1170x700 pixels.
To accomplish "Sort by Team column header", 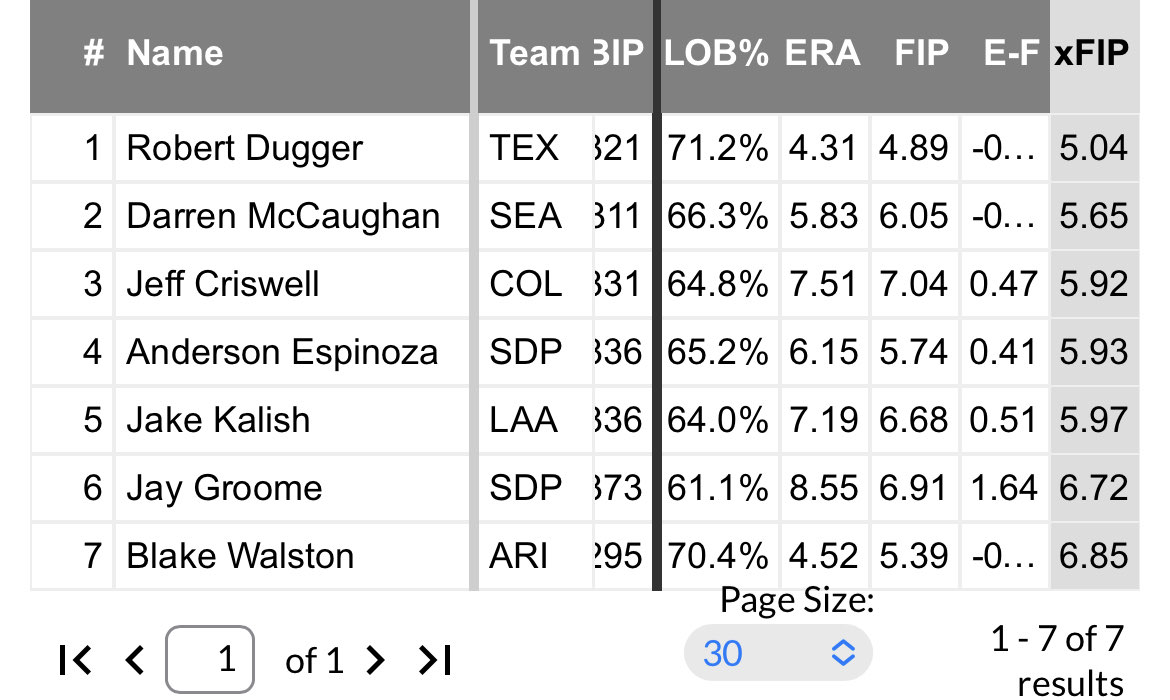I will point(534,53).
